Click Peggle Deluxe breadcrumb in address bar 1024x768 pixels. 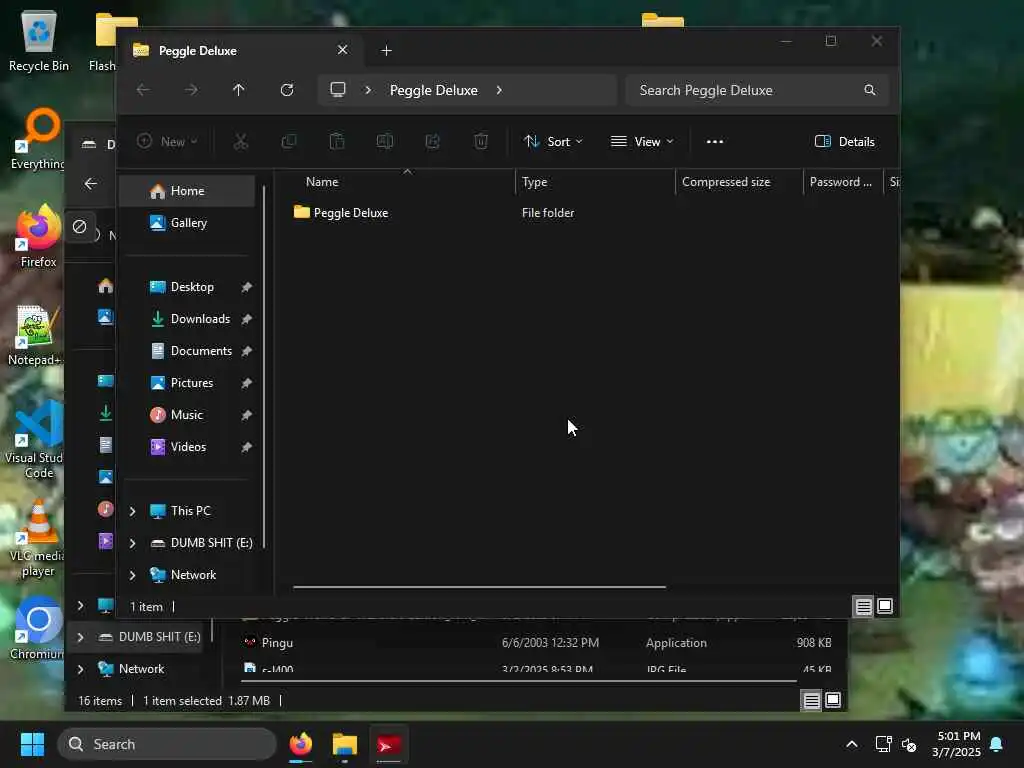click(x=434, y=90)
